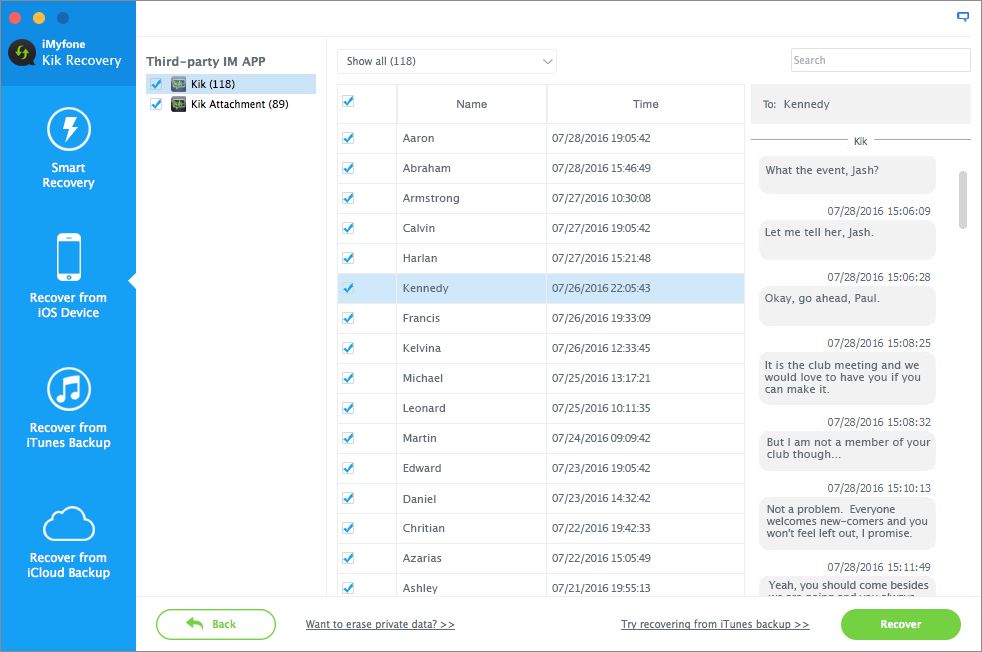The height and width of the screenshot is (652, 982).
Task: Click the 'It is the club meeting' message
Action: click(x=847, y=378)
